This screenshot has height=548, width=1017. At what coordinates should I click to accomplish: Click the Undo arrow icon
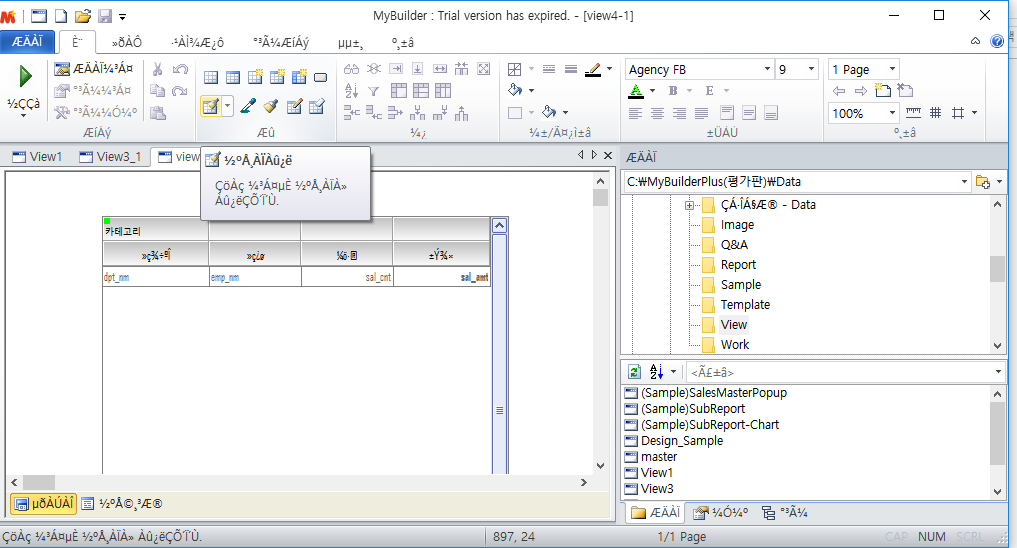(x=180, y=69)
